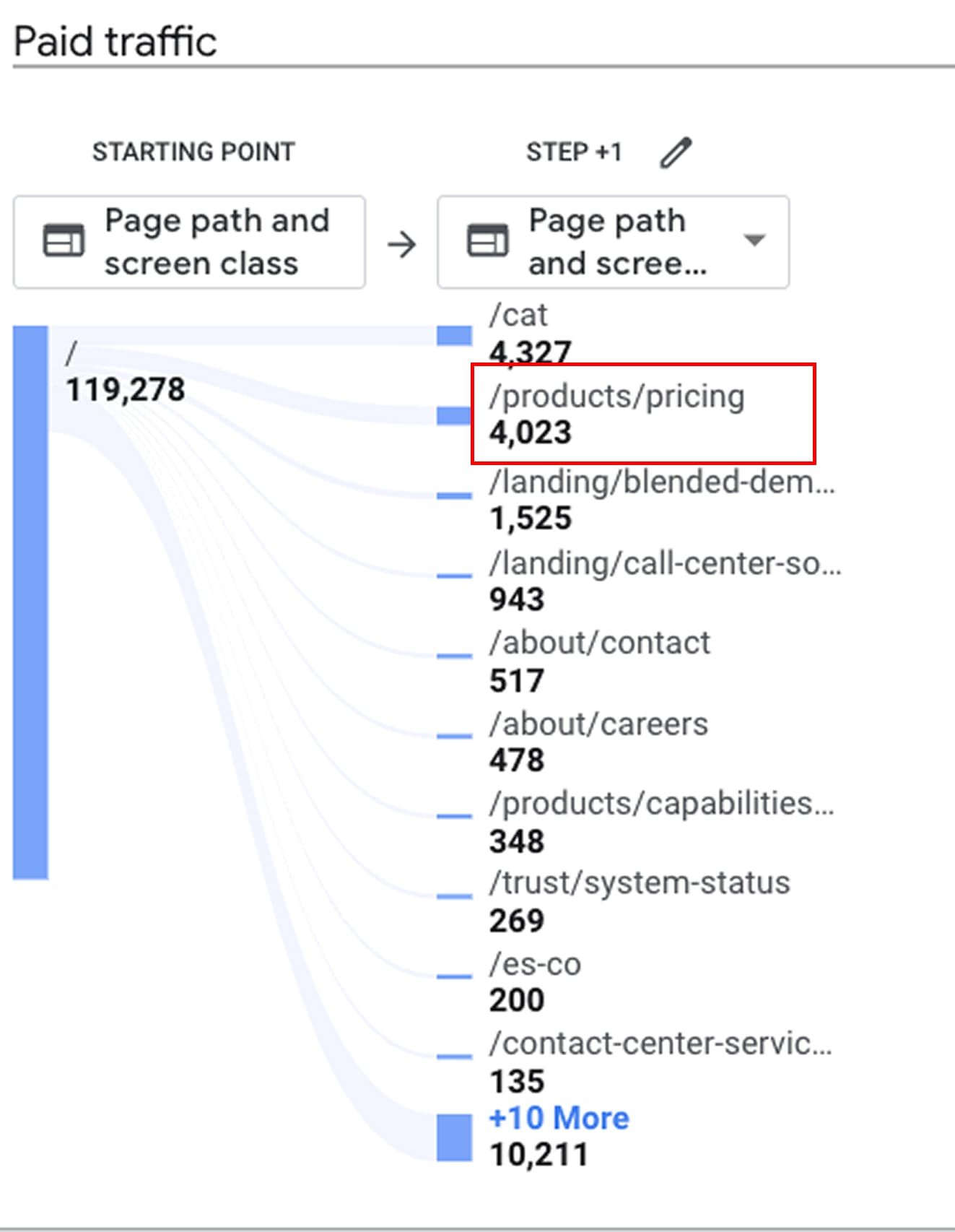Click the /about/careers node
Viewport: 955px width, 1232px height.
598,724
